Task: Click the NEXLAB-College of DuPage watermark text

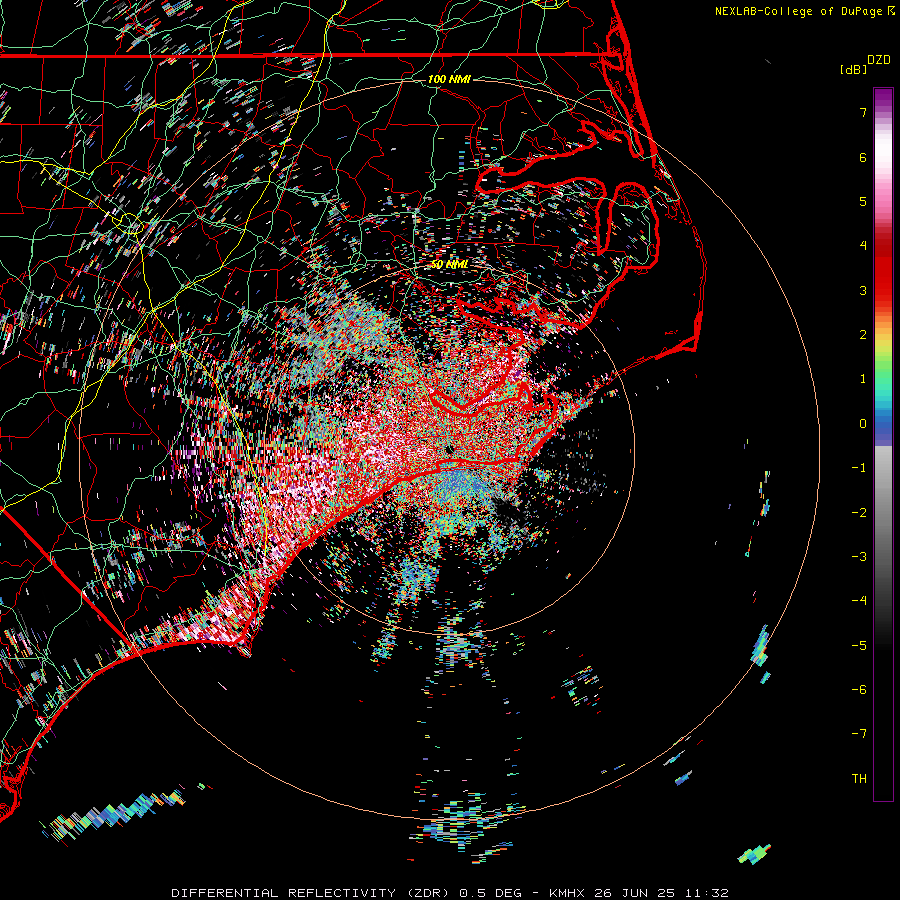Action: coord(805,11)
